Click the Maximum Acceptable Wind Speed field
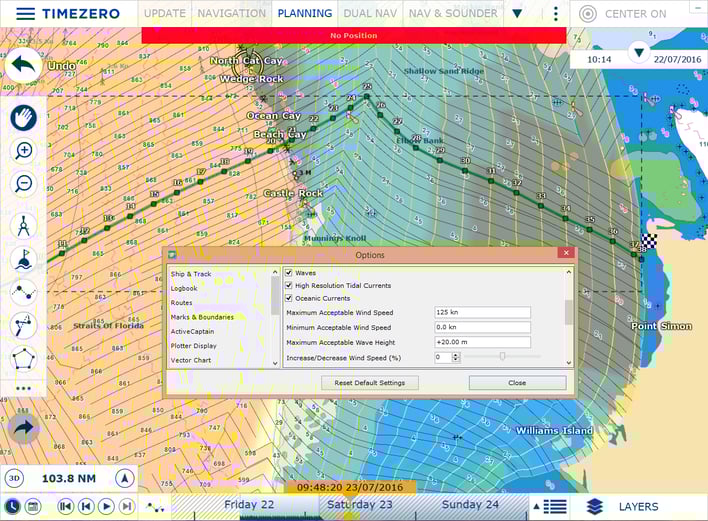This screenshot has width=708, height=521. 482,312
